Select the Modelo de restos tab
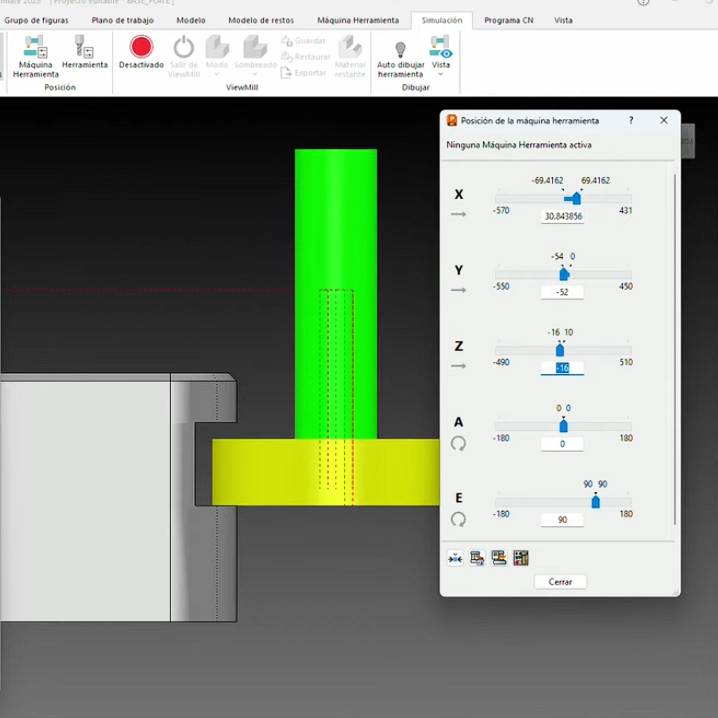Image resolution: width=718 pixels, height=718 pixels. click(261, 20)
